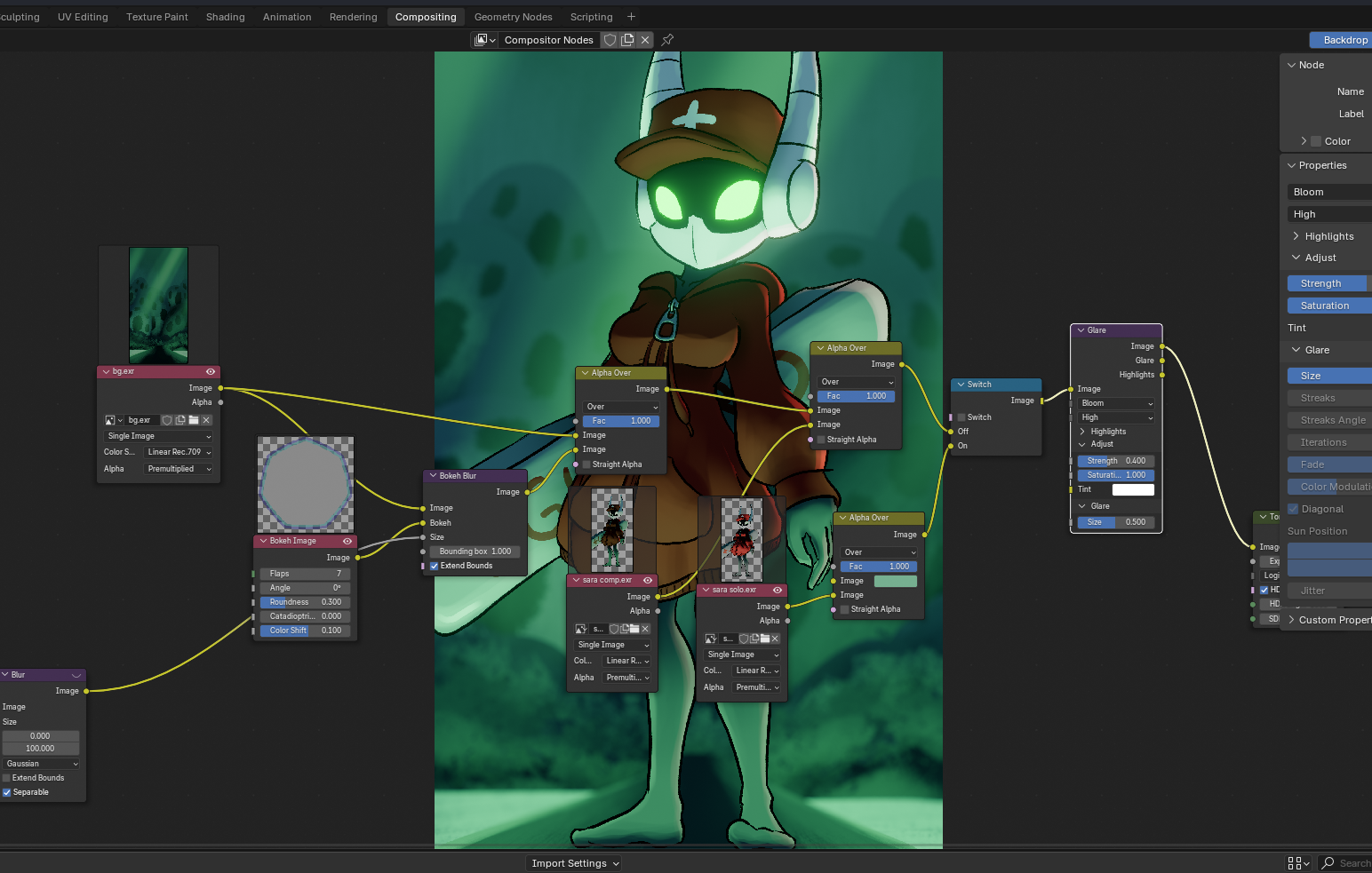Image resolution: width=1372 pixels, height=873 pixels.
Task: Click the Glare output socket on Glare node
Action: pyautogui.click(x=1162, y=361)
